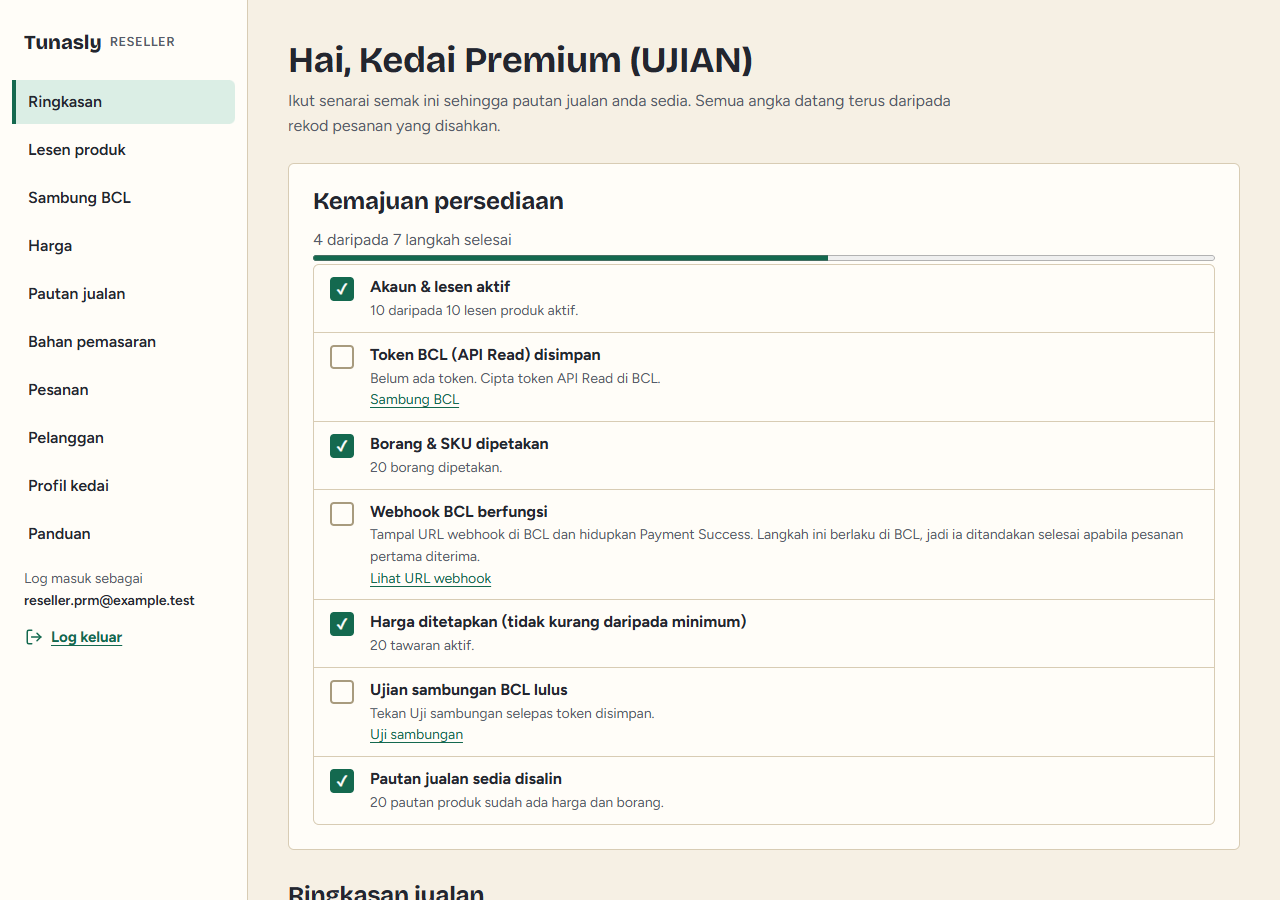
Task: Open the Sambung BCL sidebar item
Action: 123,198
